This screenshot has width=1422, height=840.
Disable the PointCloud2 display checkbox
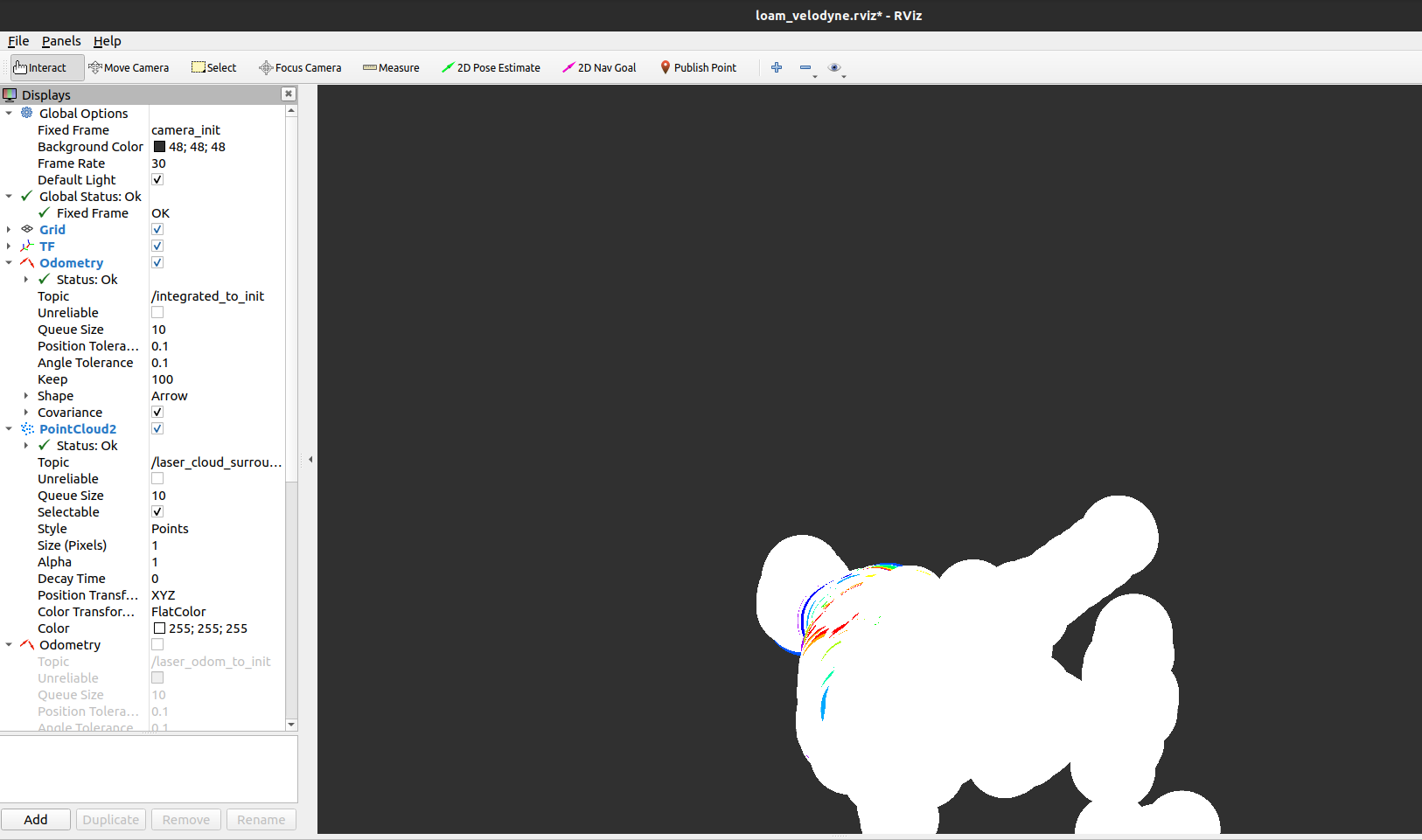(x=157, y=428)
